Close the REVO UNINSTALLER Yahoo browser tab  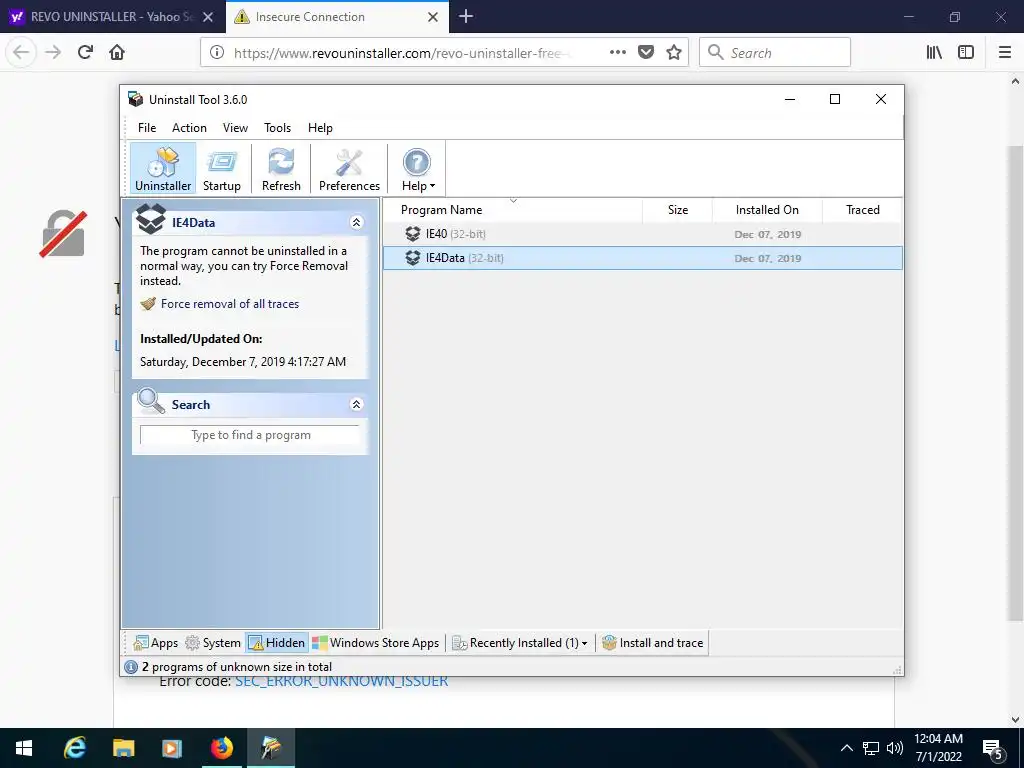tap(208, 17)
